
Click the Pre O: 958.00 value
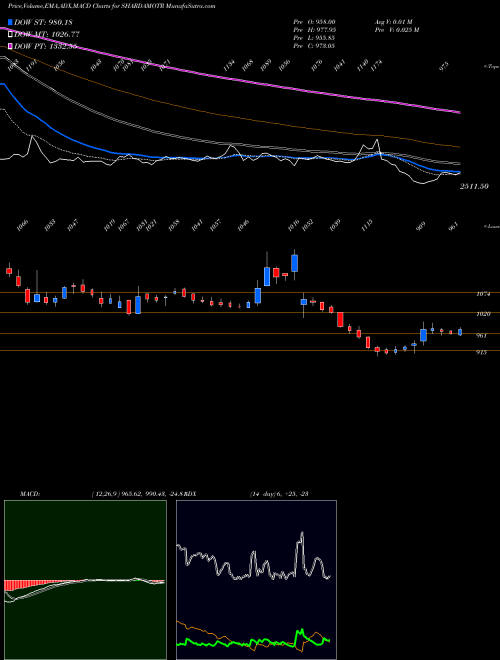tap(314, 21)
